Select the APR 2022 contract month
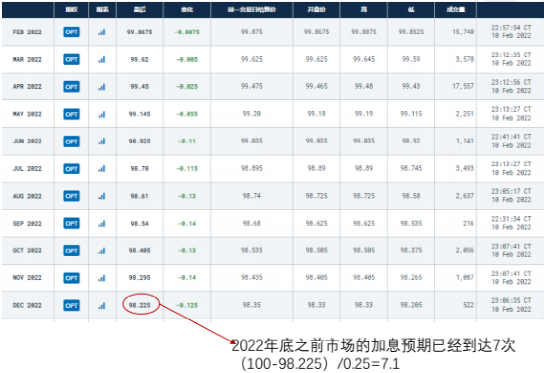 pyautogui.click(x=27, y=87)
